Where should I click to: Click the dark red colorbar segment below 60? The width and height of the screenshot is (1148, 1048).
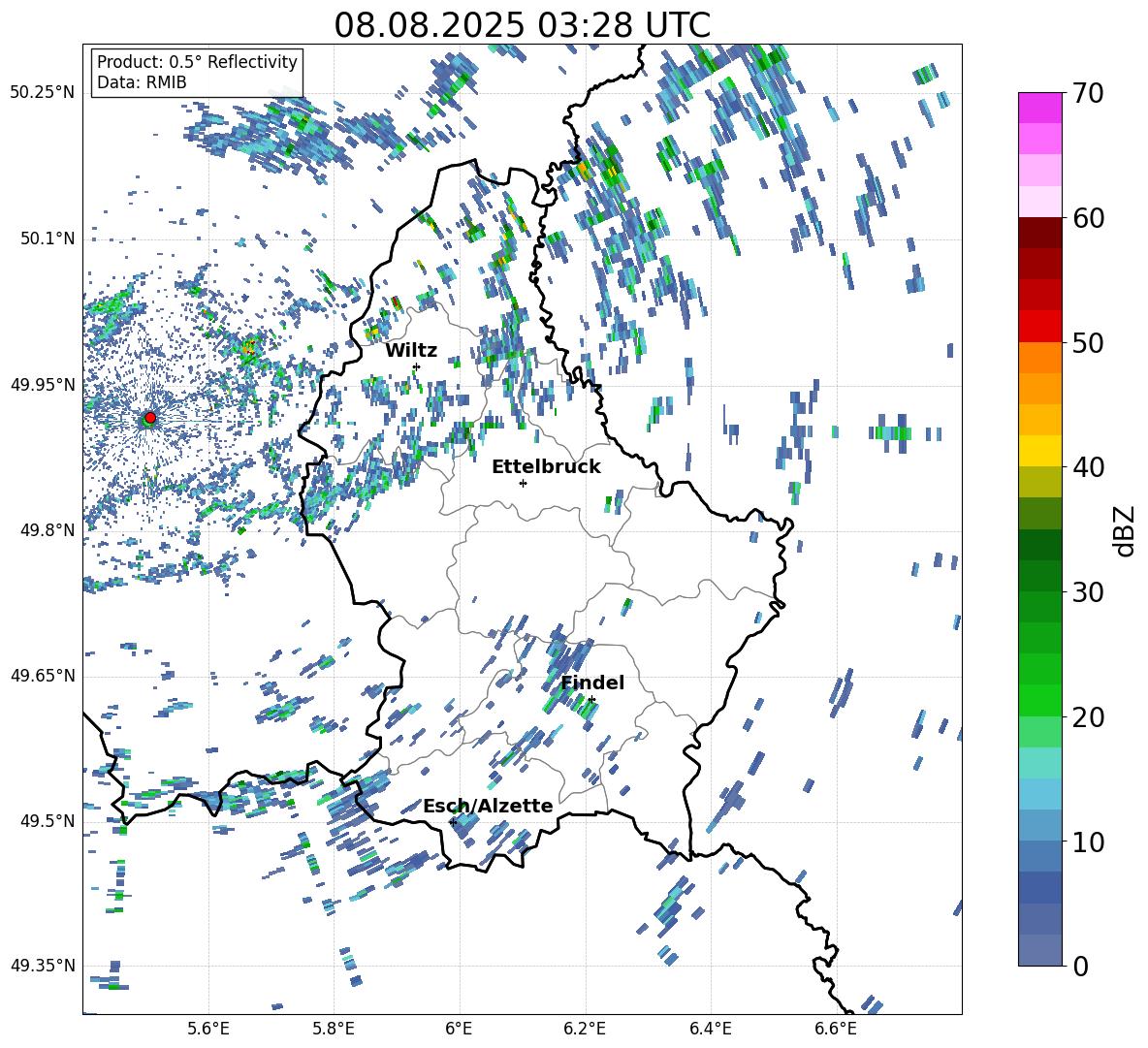(x=1040, y=234)
